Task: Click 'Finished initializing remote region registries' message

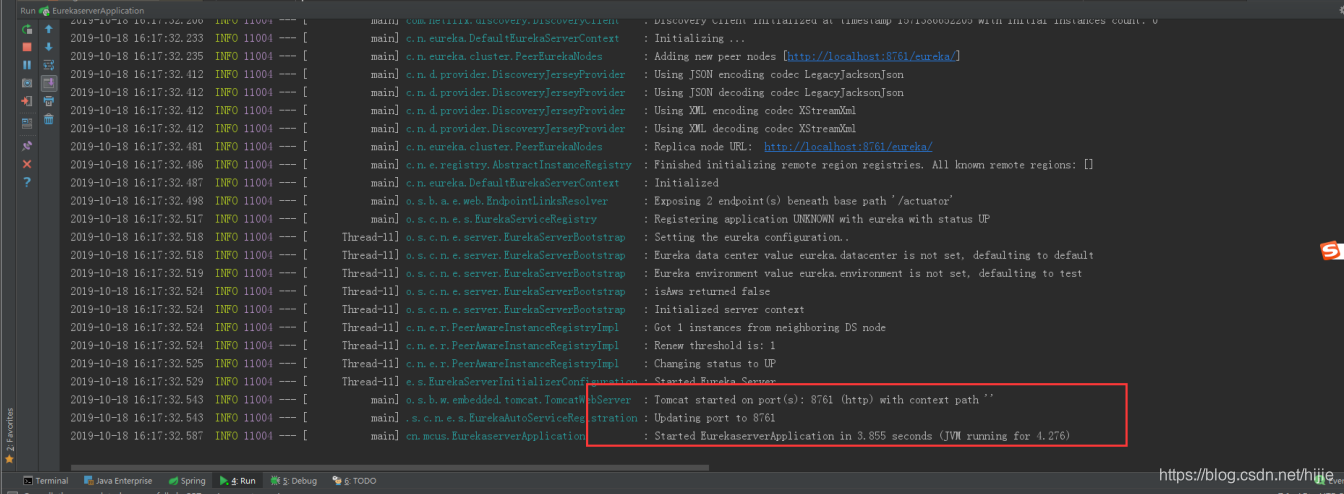Action: (874, 165)
